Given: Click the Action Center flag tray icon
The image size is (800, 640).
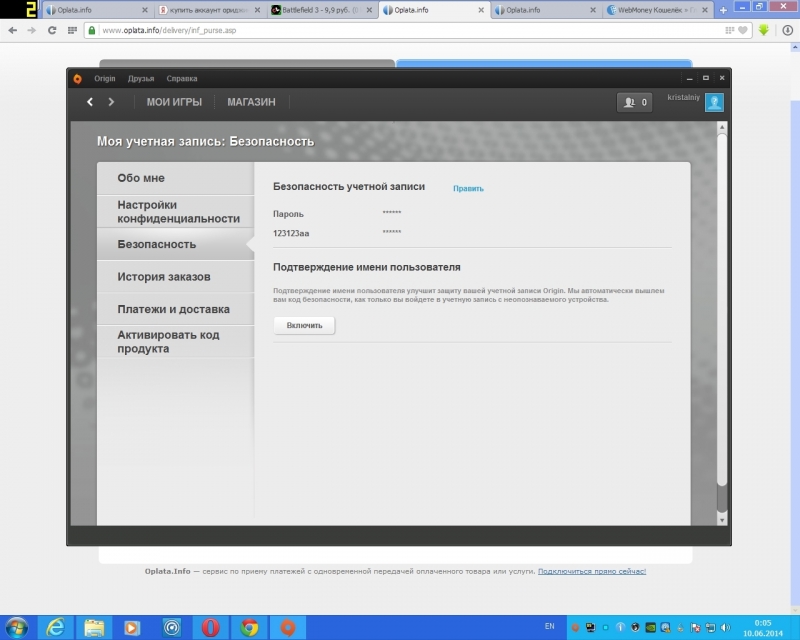Looking at the screenshot, I should [x=695, y=627].
